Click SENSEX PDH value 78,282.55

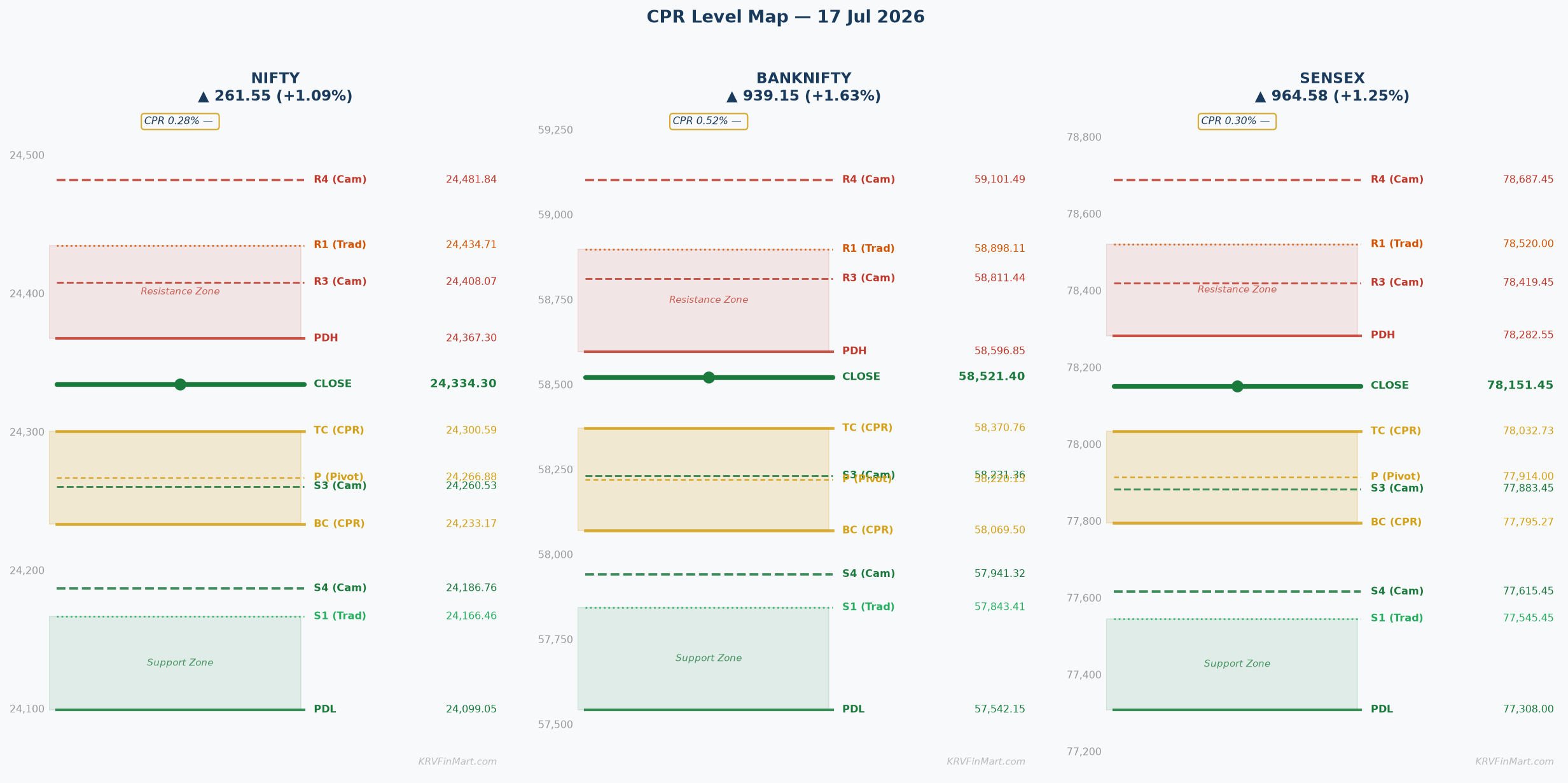click(x=1529, y=335)
